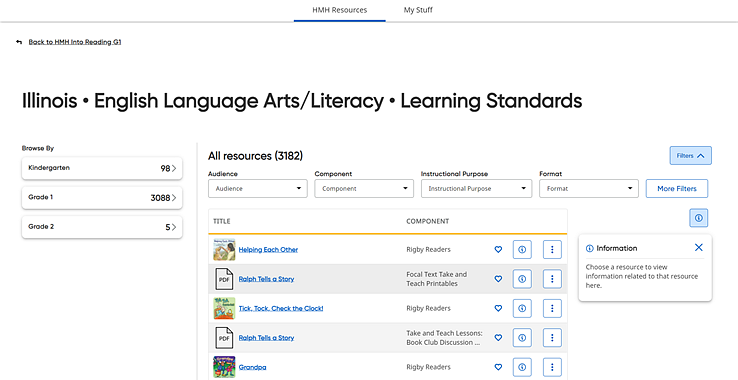The image size is (738, 380).
Task: Go back to HMH Into Reading G1
Action: 75,42
